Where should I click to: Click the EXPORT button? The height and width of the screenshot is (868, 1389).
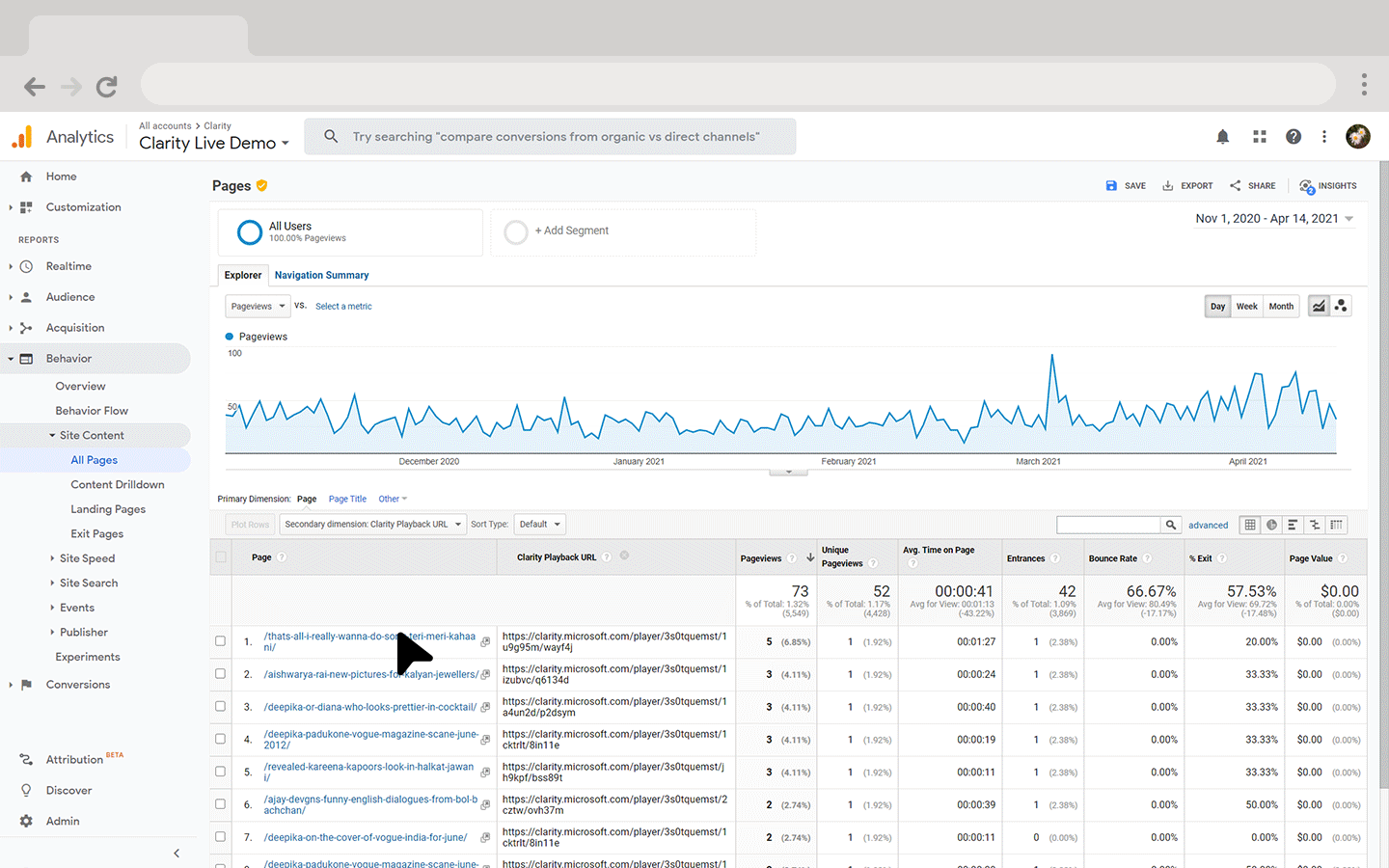pos(1187,186)
